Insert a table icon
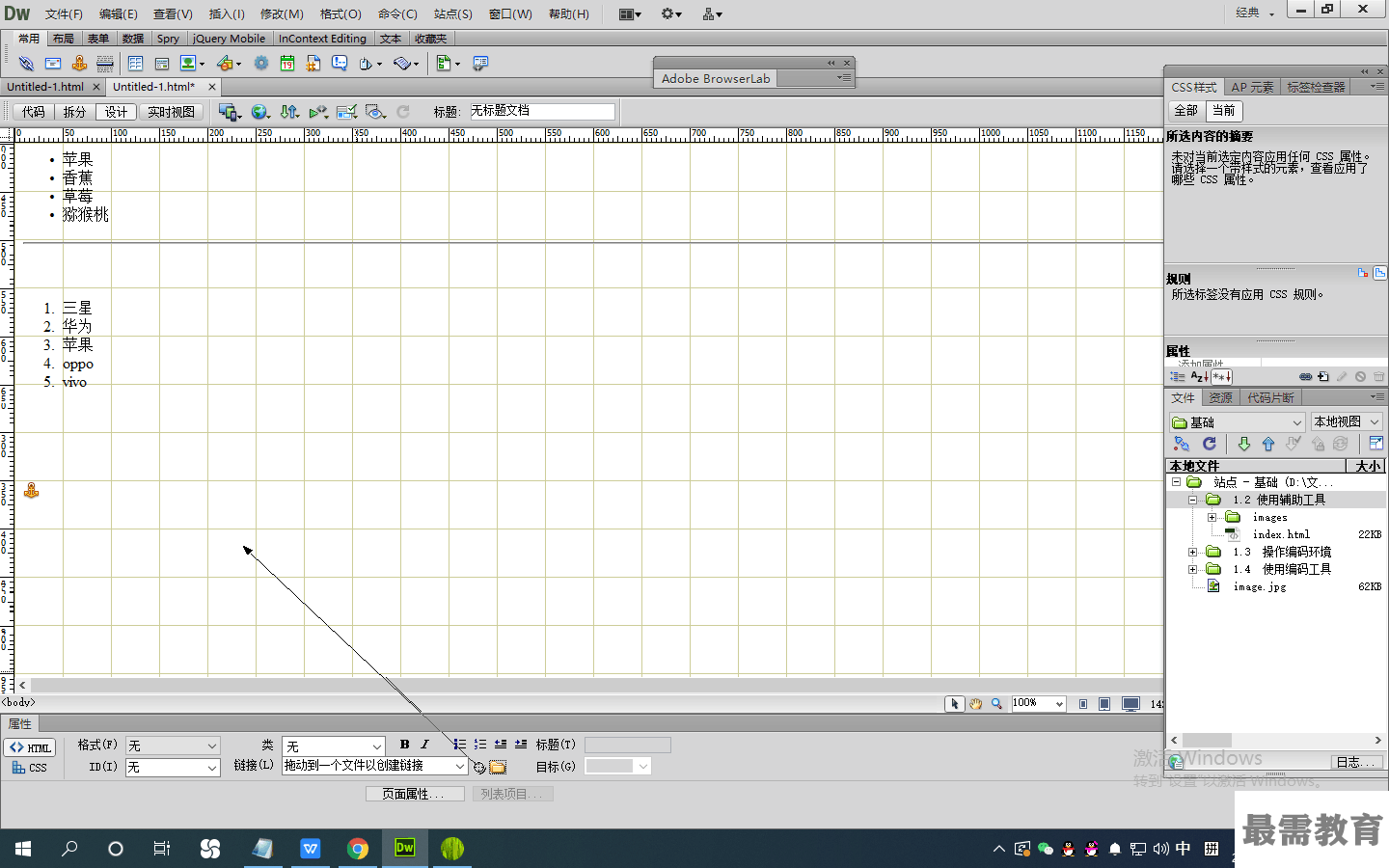1389x868 pixels. 135,64
